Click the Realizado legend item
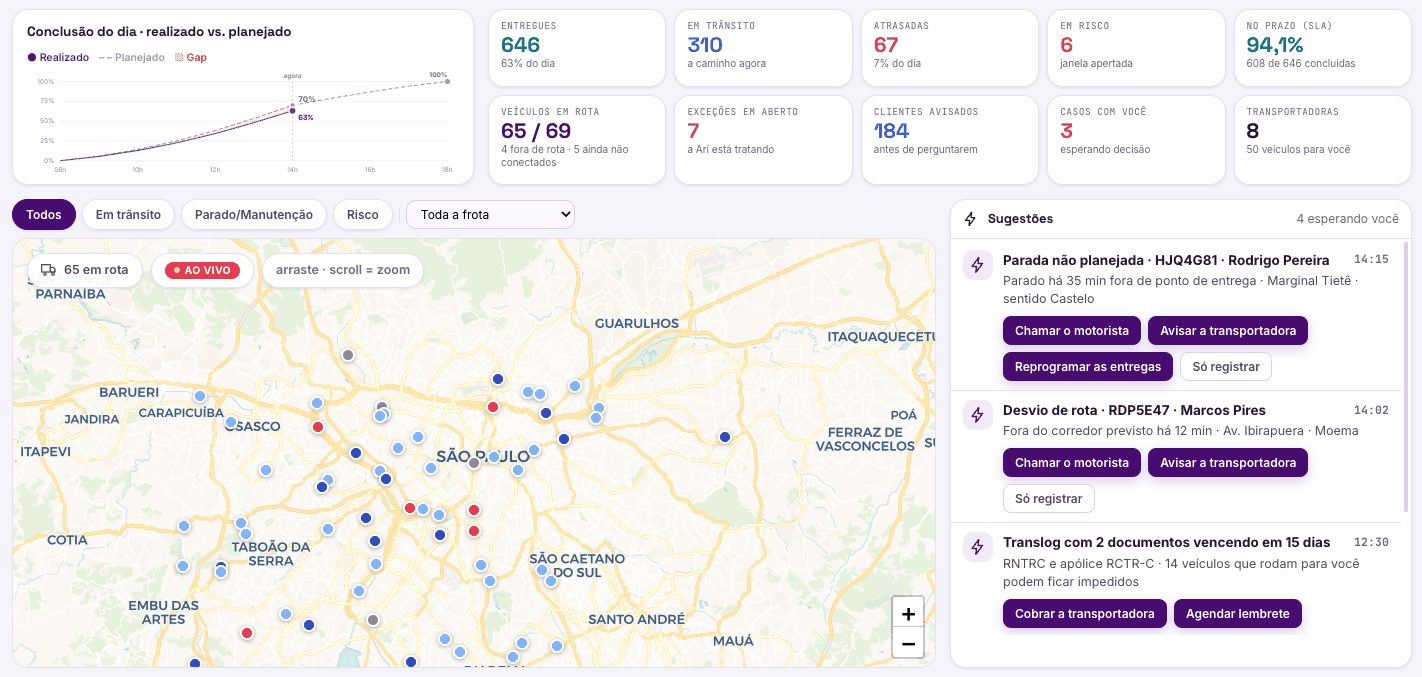This screenshot has height=677, width=1422. point(58,58)
